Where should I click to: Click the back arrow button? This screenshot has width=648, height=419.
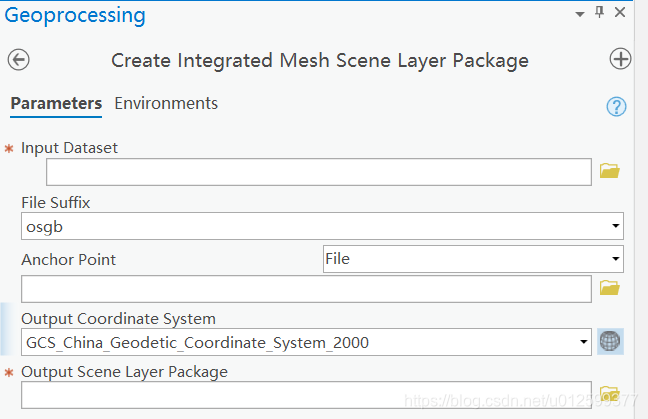18,60
